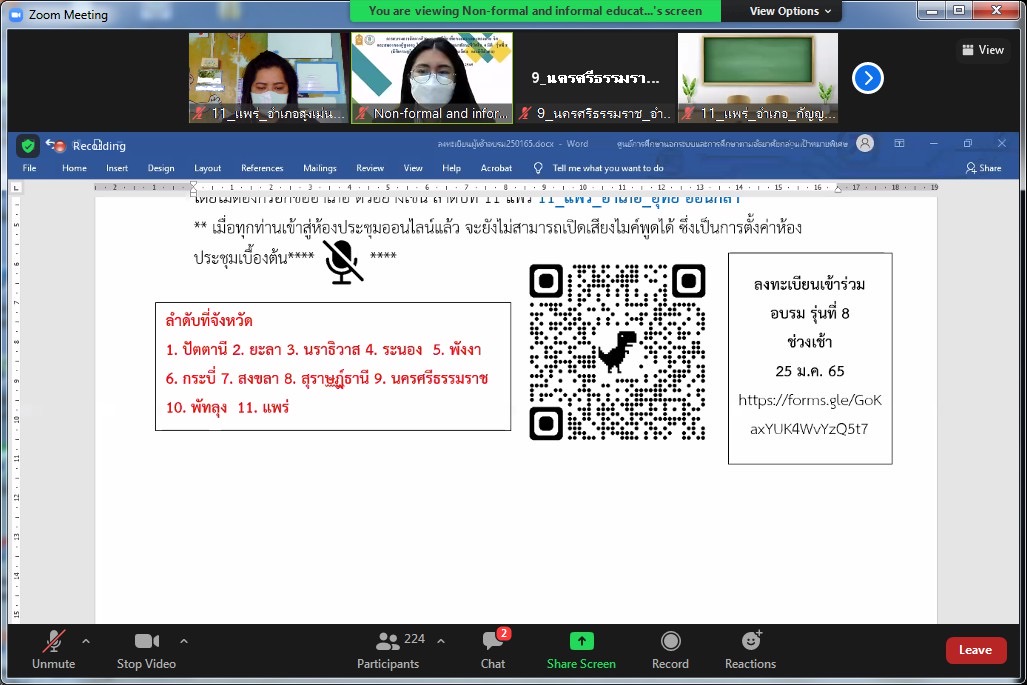This screenshot has height=685, width=1027.
Task: Open the Reactions menu
Action: [750, 650]
